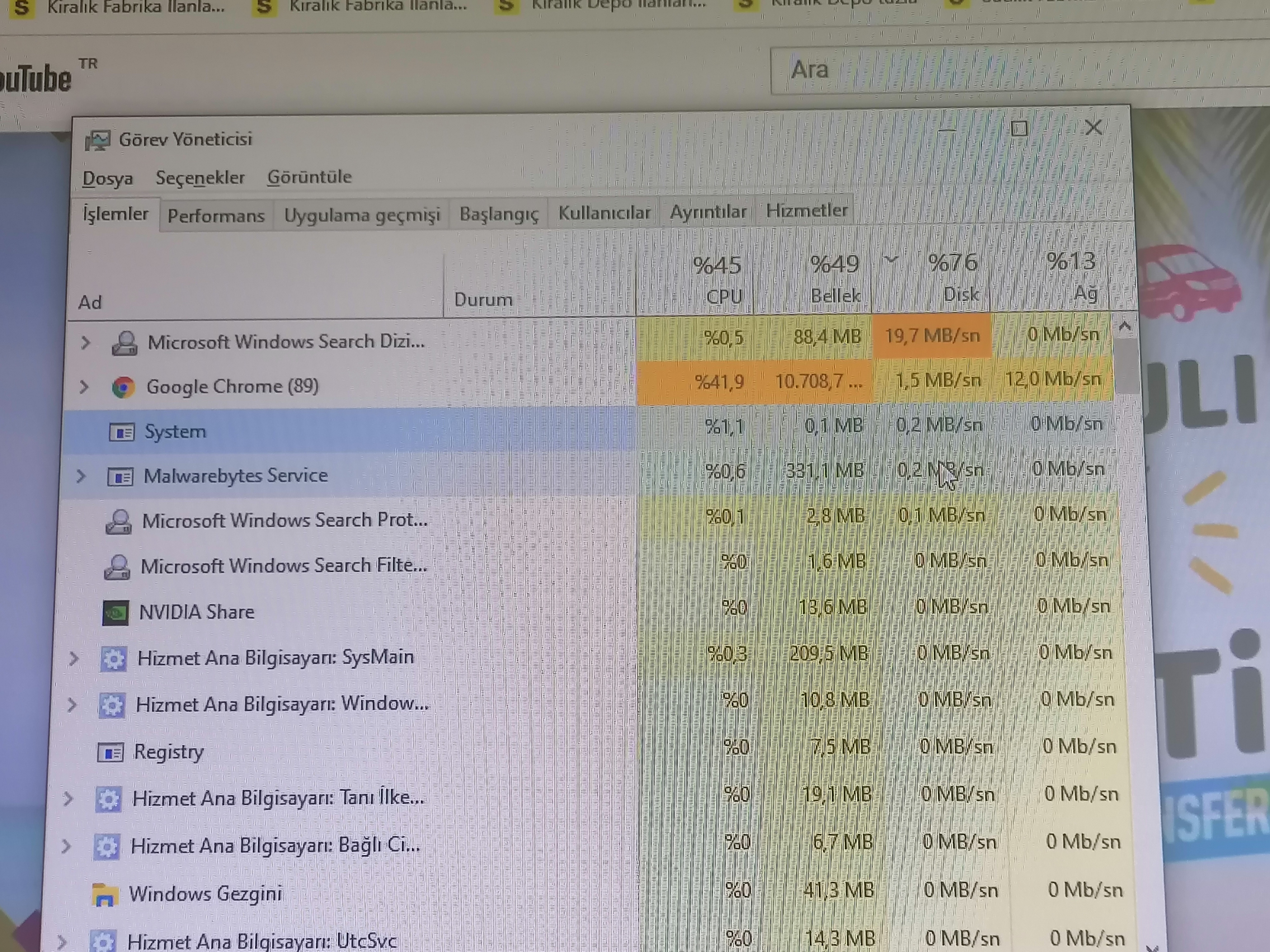Click the SysMain service gear icon
1270x952 pixels.
tap(113, 659)
